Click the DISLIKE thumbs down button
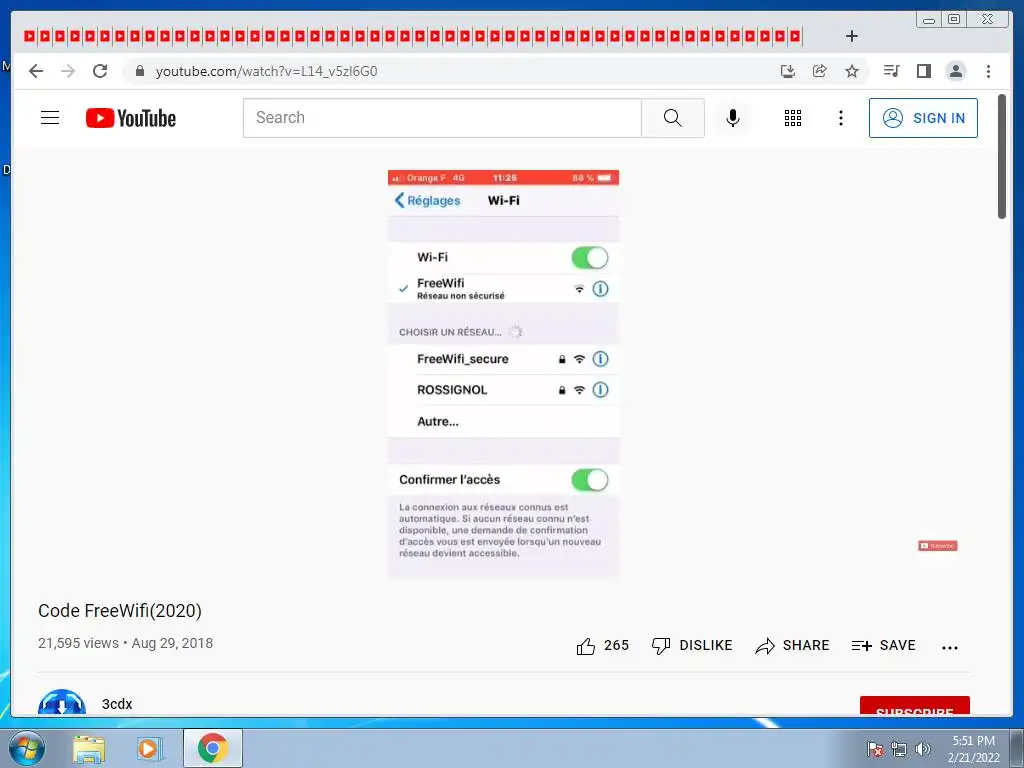Image resolution: width=1024 pixels, height=768 pixels. point(692,646)
